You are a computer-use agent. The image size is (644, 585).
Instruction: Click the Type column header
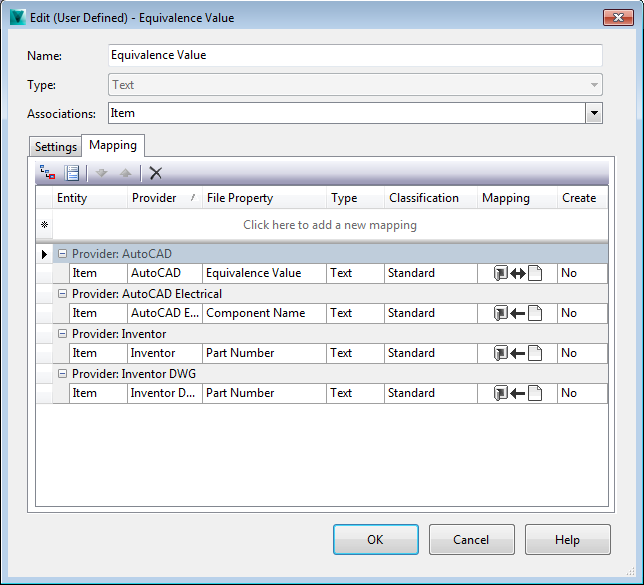[x=356, y=198]
